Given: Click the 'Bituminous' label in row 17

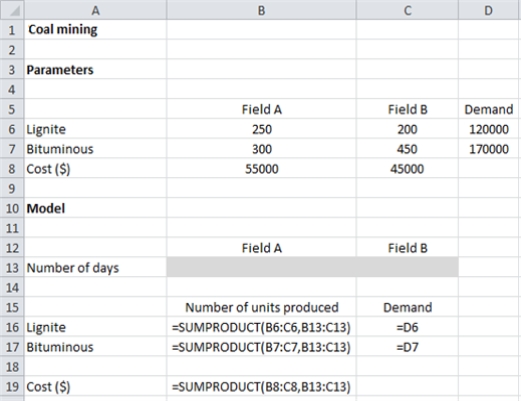Looking at the screenshot, I should tap(60, 347).
